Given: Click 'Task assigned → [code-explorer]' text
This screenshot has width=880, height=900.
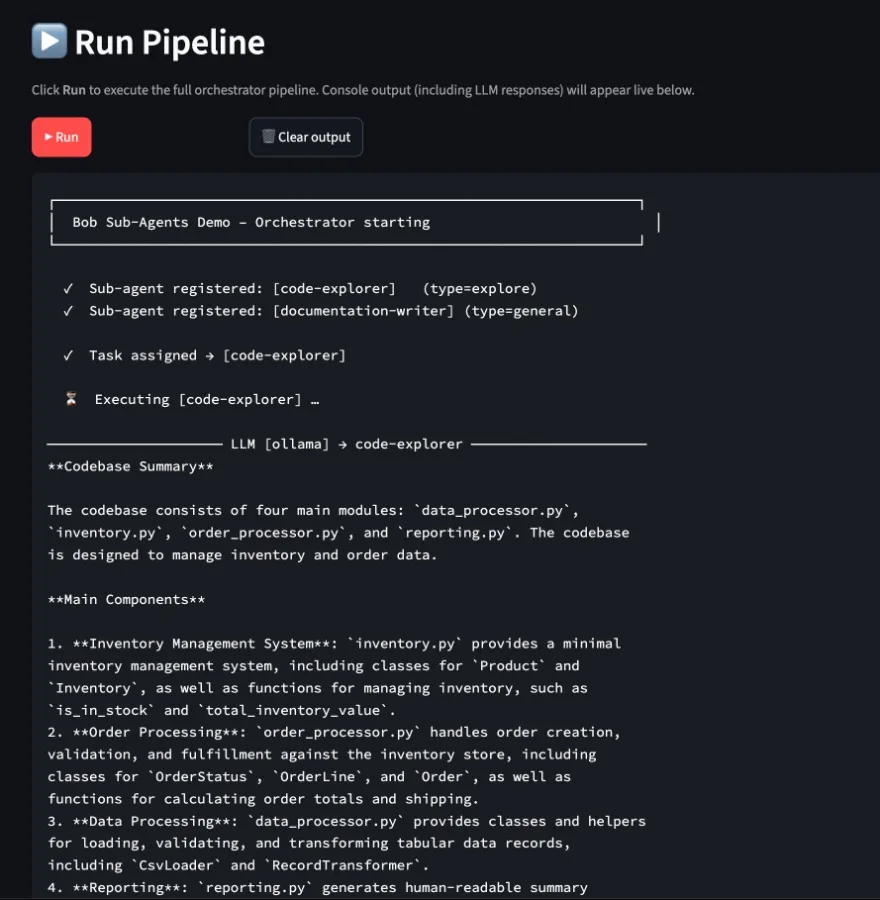Looking at the screenshot, I should tap(218, 356).
